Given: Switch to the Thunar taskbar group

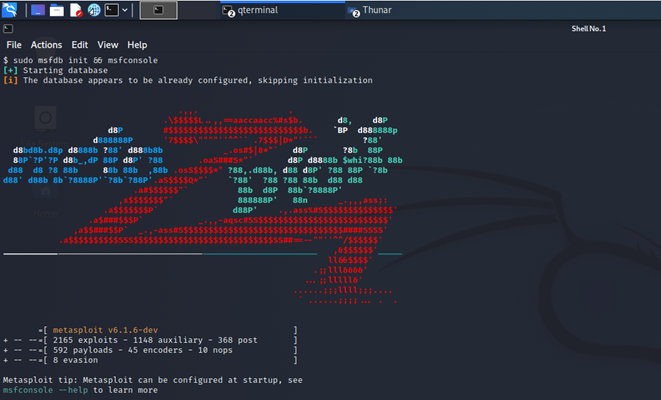Looking at the screenshot, I should pyautogui.click(x=371, y=10).
